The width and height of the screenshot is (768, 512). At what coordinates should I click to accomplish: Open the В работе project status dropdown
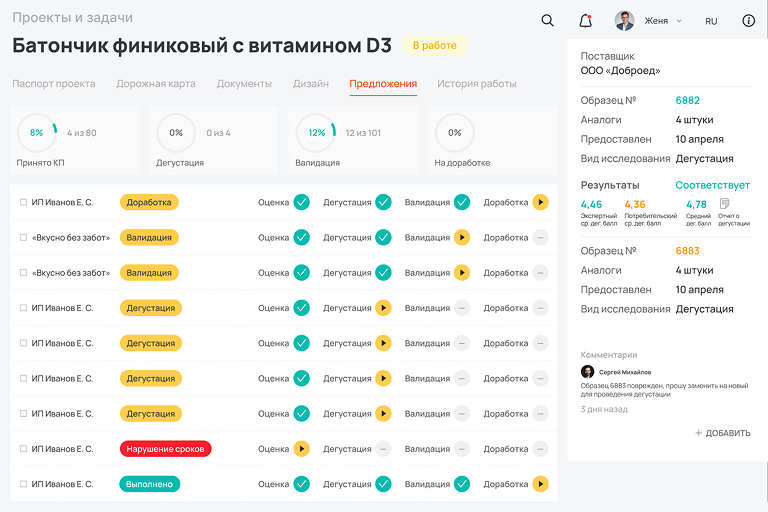(x=434, y=46)
